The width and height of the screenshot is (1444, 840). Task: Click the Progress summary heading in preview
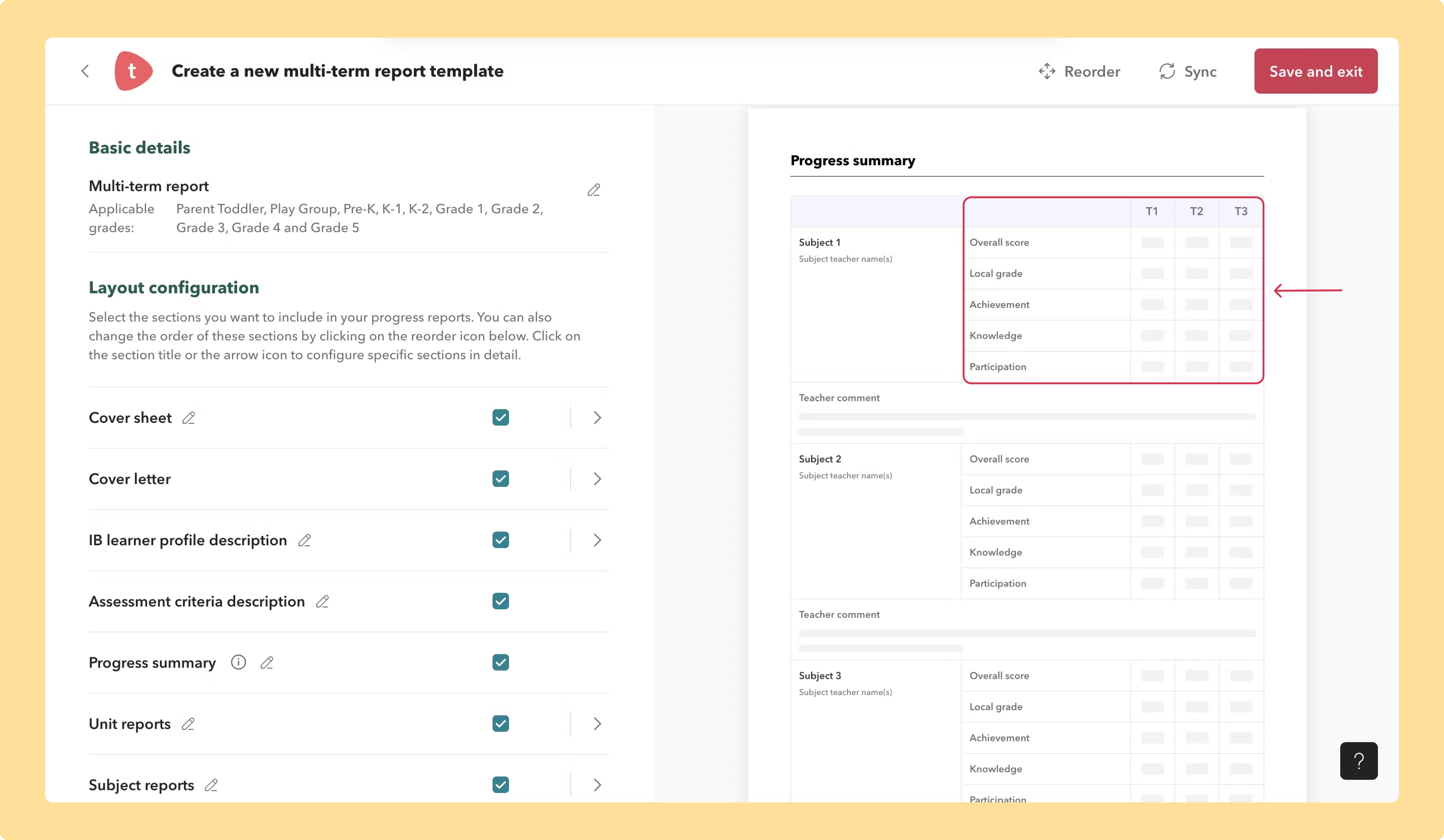coord(853,161)
